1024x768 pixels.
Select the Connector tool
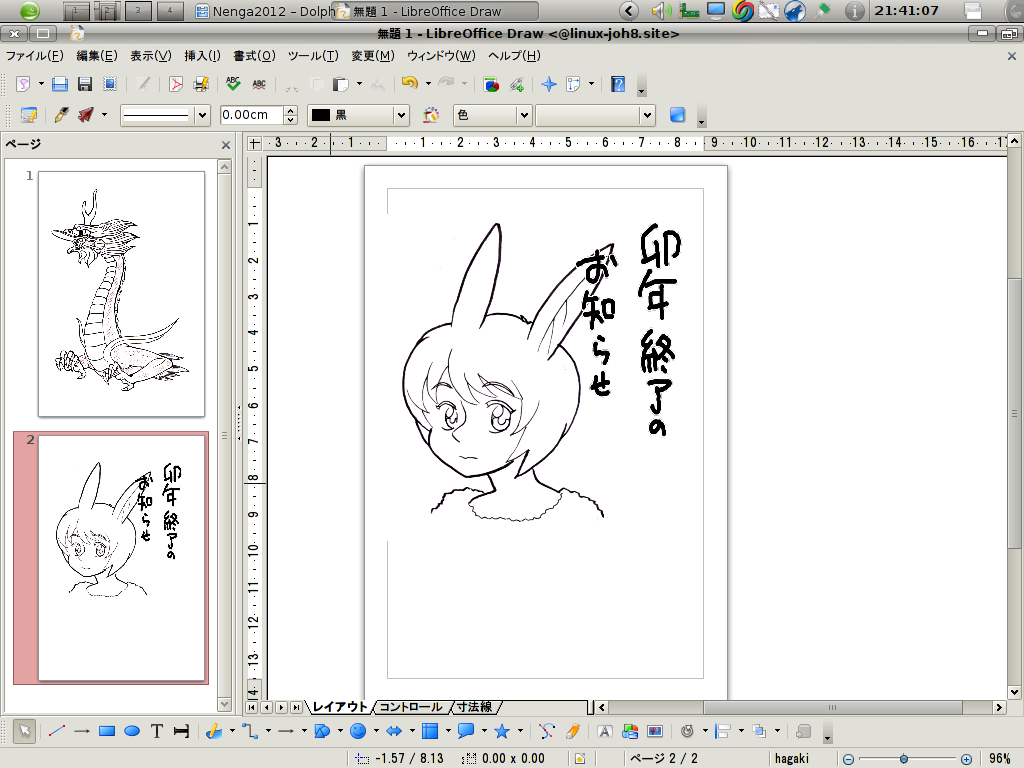tap(250, 731)
